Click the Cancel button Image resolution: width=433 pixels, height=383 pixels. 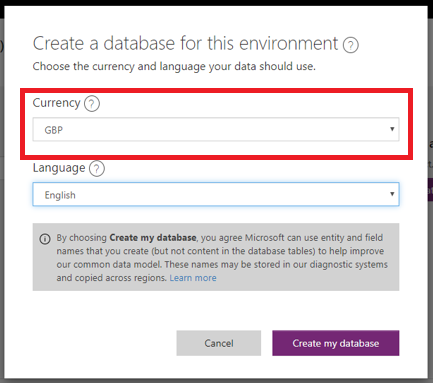[219, 343]
